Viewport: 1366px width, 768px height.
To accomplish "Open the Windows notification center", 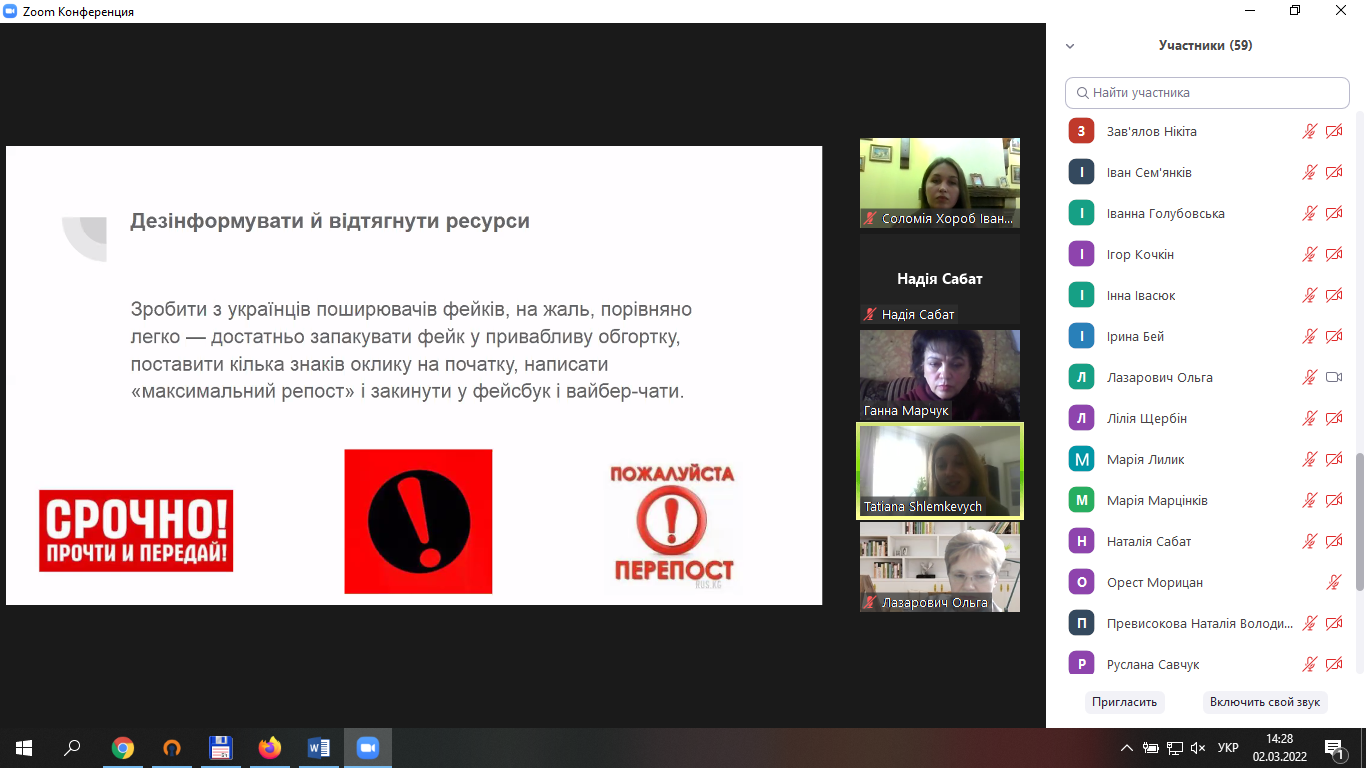I will click(x=1334, y=747).
